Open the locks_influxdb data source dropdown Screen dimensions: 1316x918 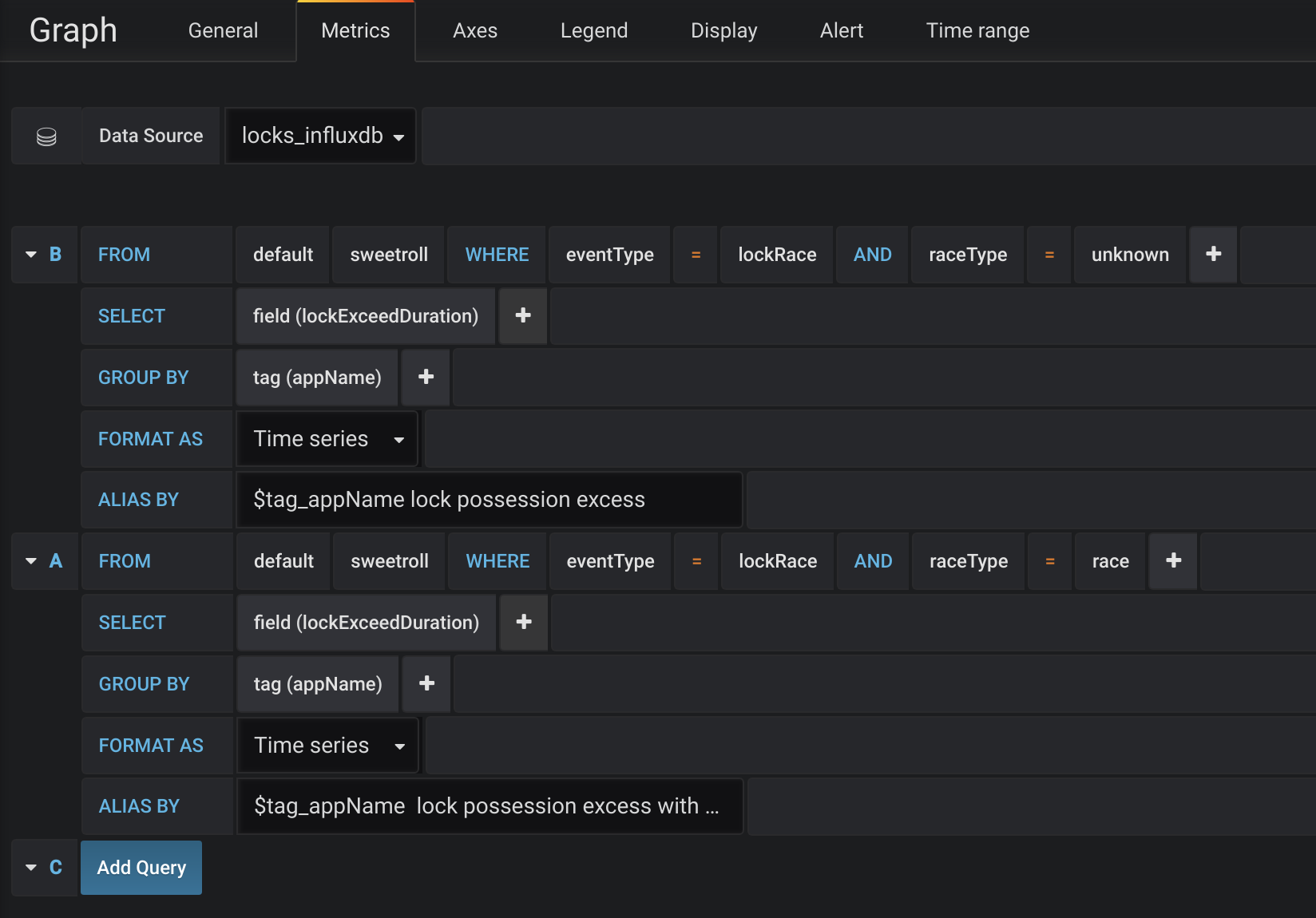point(321,137)
